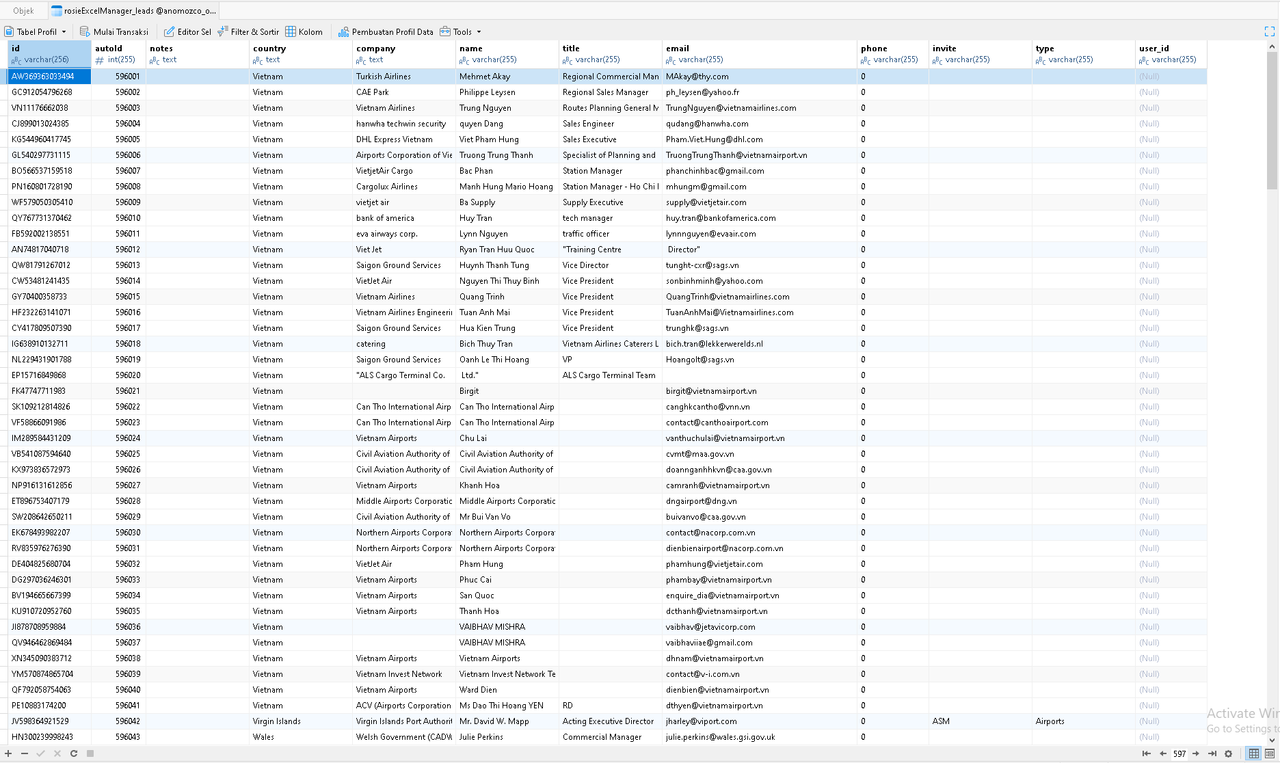The width and height of the screenshot is (1280, 763).
Task: Switch to form view
Action: click(x=1270, y=753)
